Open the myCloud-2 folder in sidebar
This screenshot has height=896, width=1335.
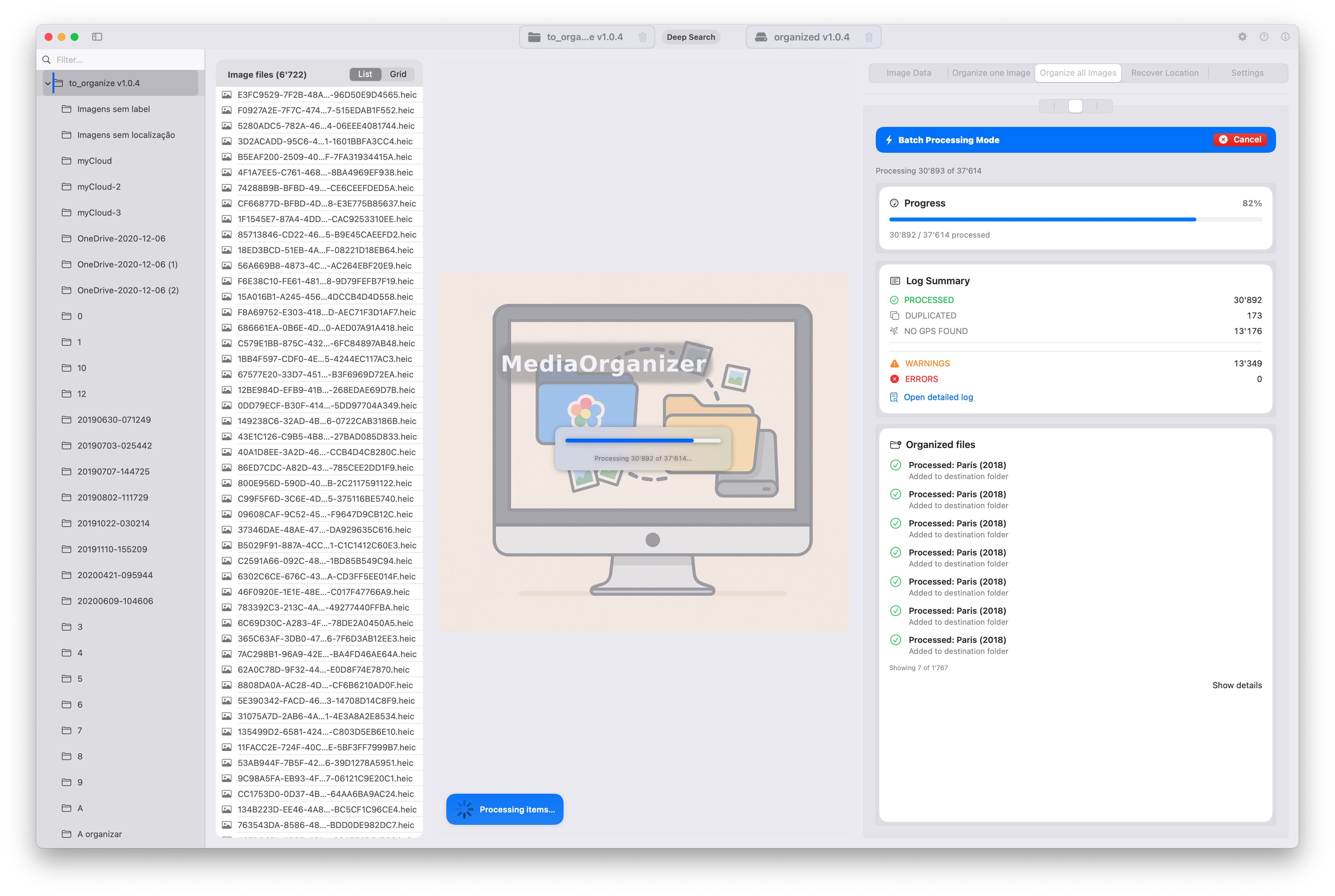click(x=99, y=187)
